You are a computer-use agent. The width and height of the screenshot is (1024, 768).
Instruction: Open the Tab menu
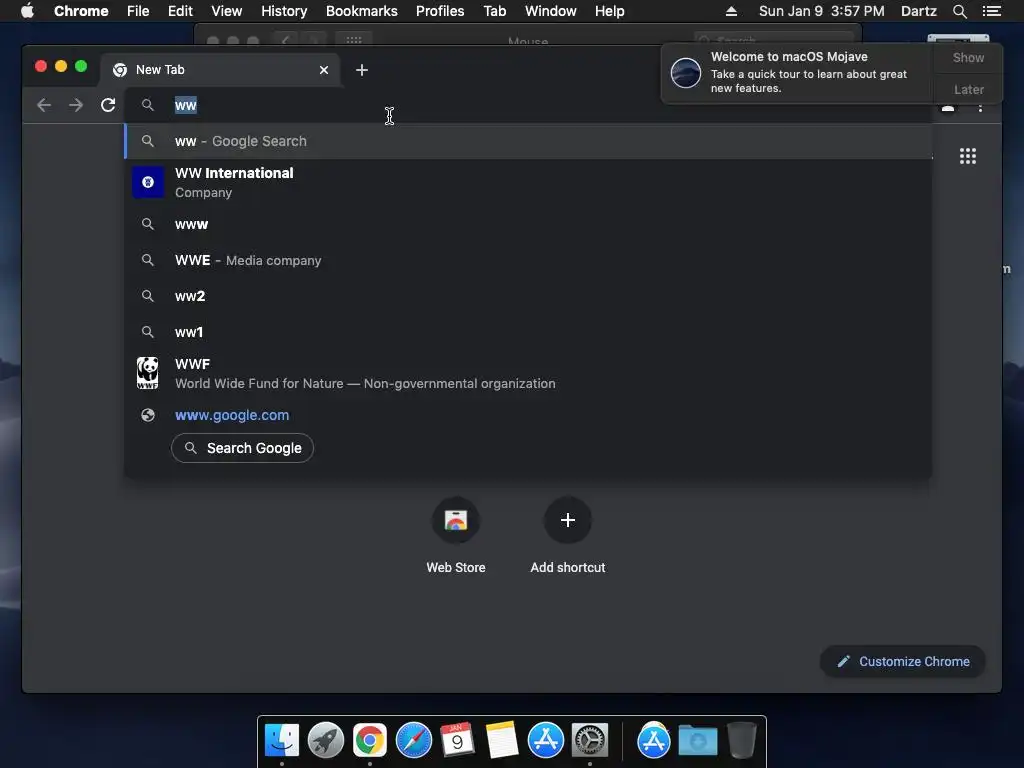point(494,11)
